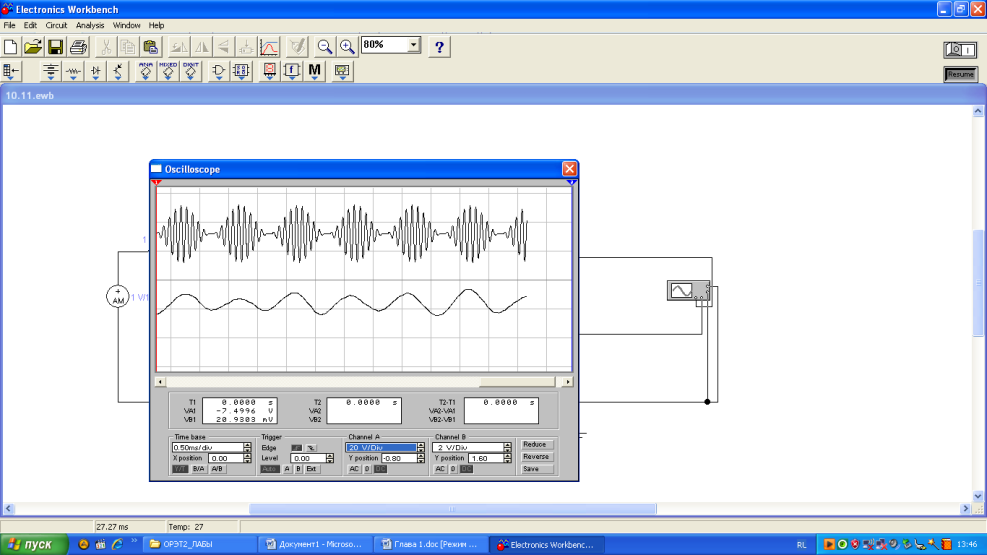The height and width of the screenshot is (555, 987).
Task: Open the Analysis menu
Action: point(90,26)
